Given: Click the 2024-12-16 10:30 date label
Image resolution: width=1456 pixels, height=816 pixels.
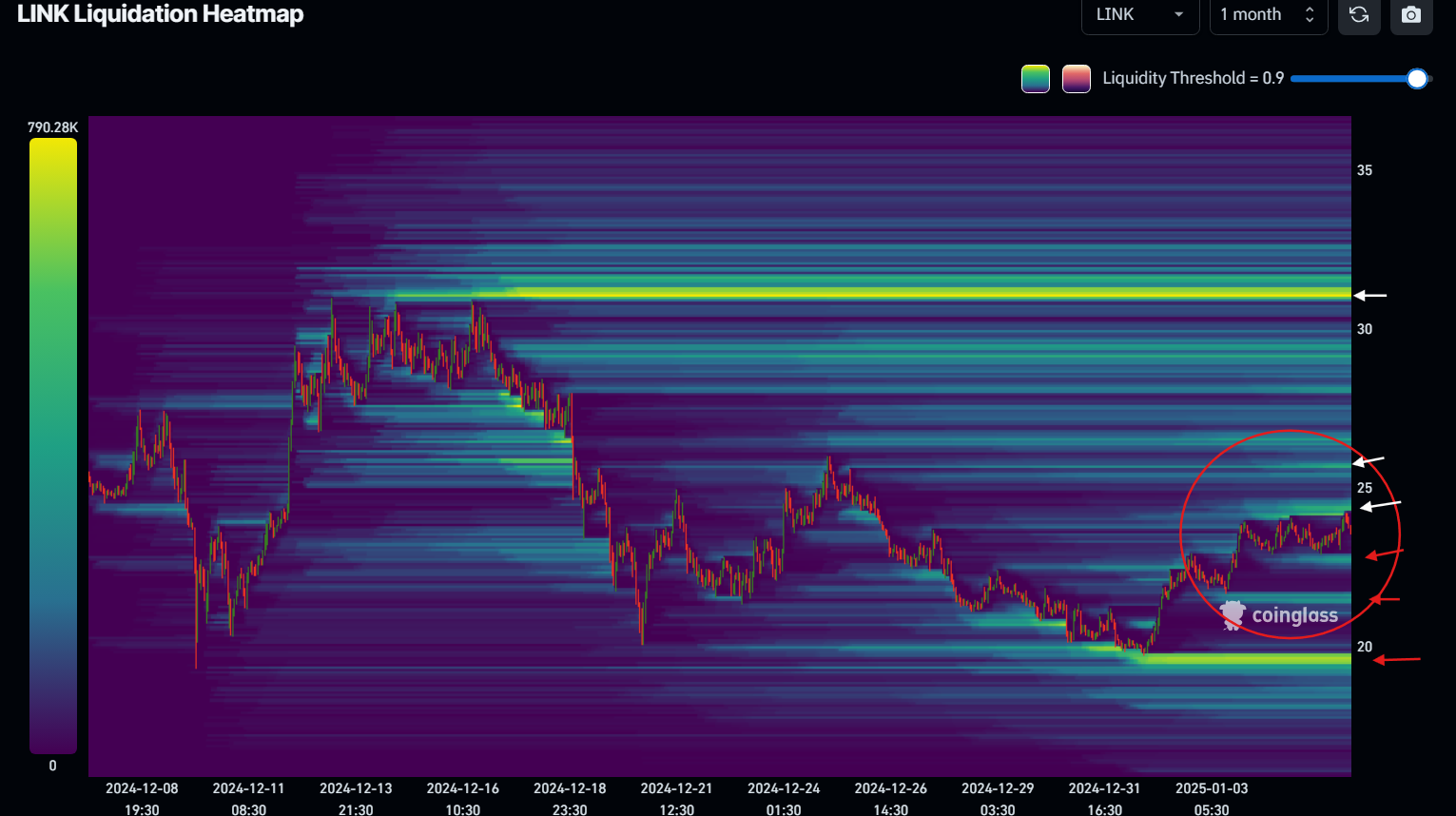Looking at the screenshot, I should (463, 799).
